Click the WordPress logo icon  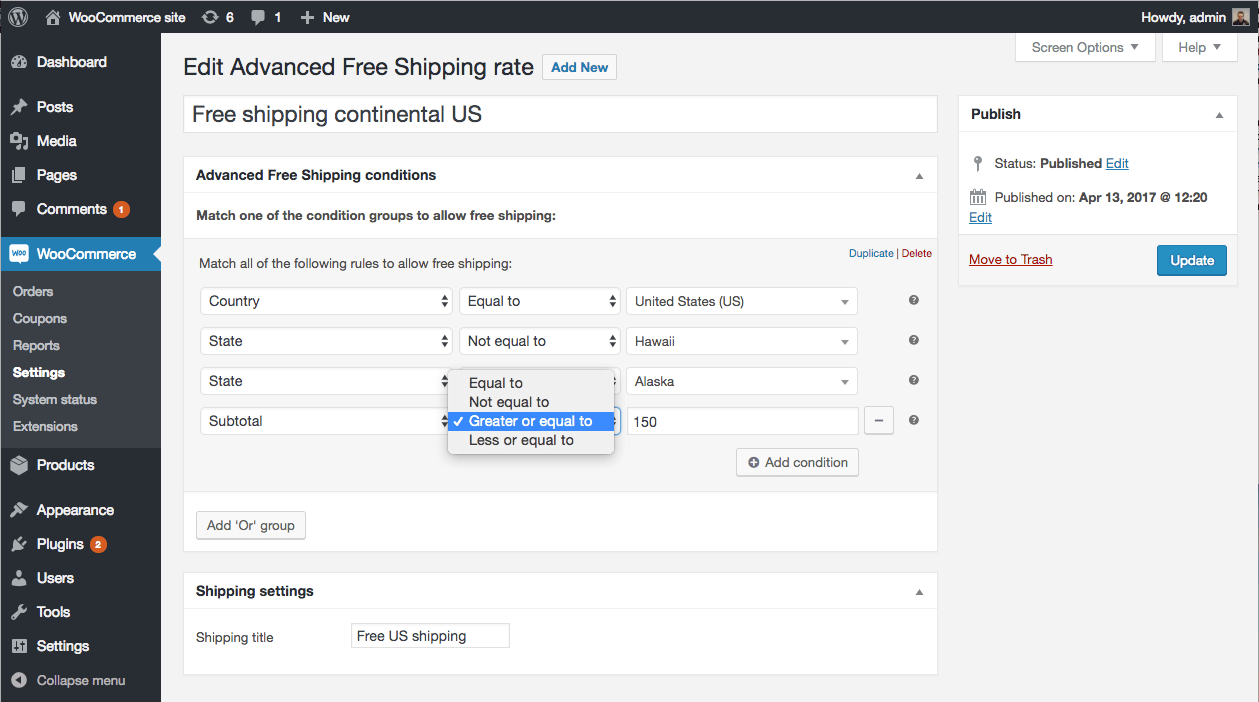click(18, 17)
